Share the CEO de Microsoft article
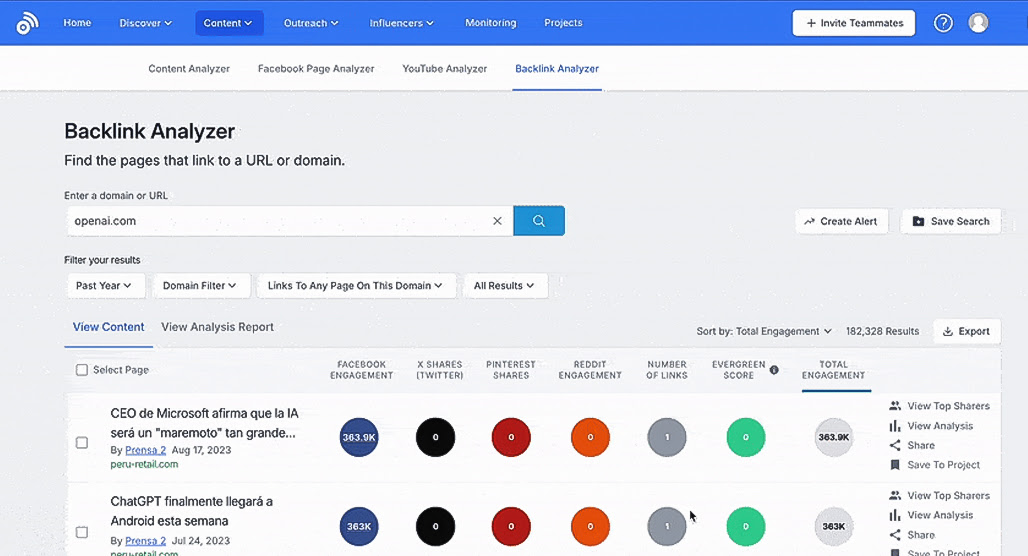 [x=912, y=445]
